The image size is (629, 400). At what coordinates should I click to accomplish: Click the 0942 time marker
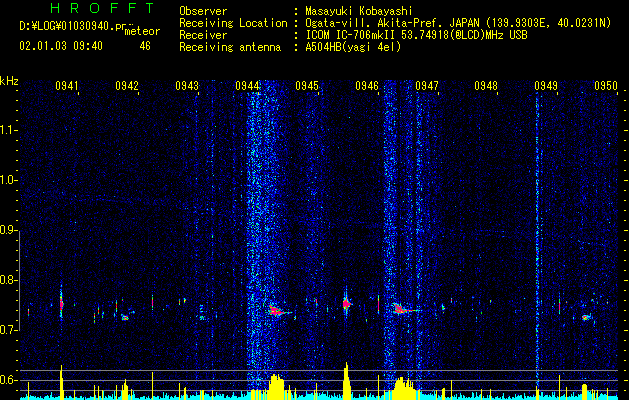(x=127, y=86)
